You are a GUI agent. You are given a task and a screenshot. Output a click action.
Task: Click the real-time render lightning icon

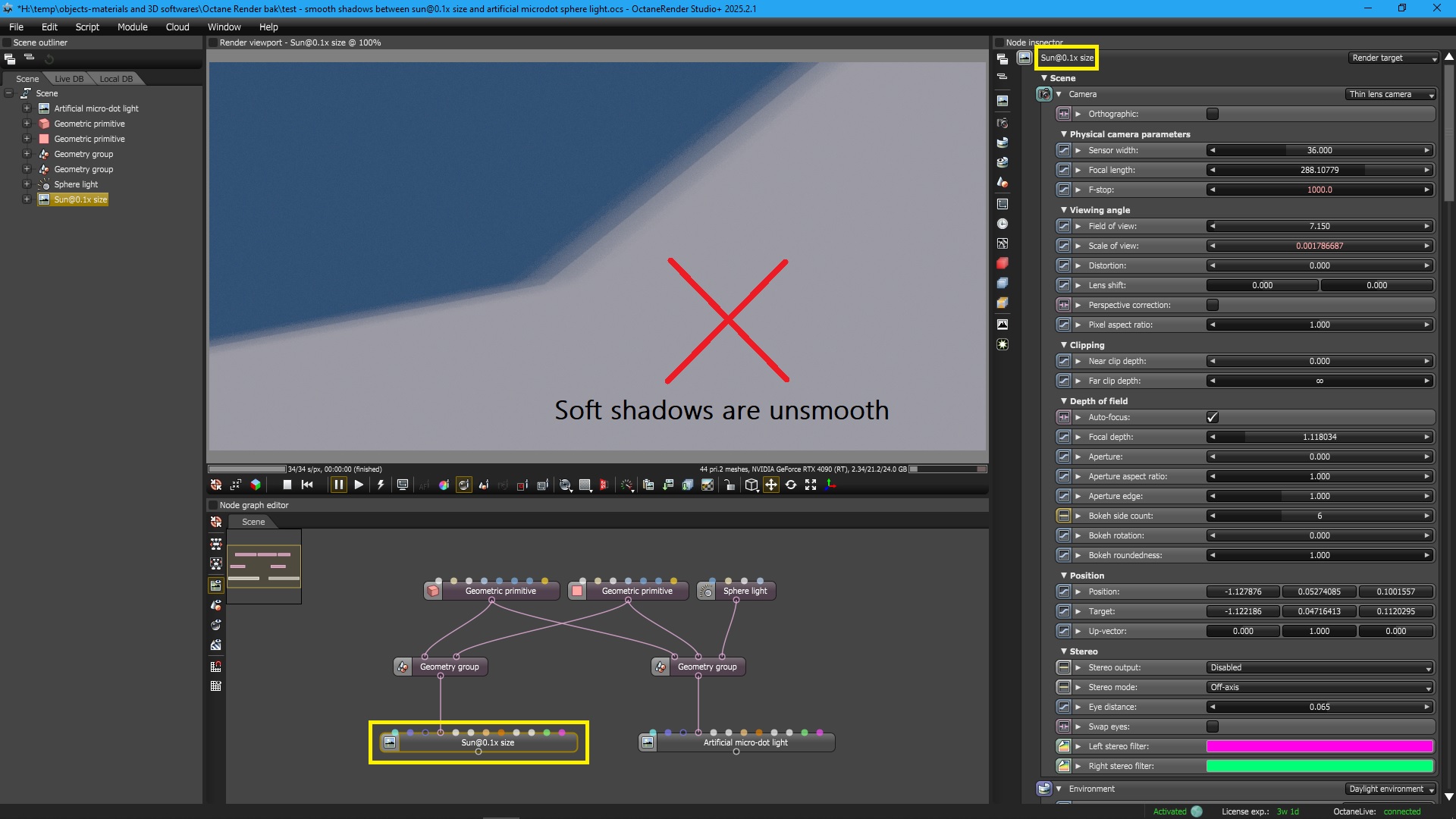381,485
